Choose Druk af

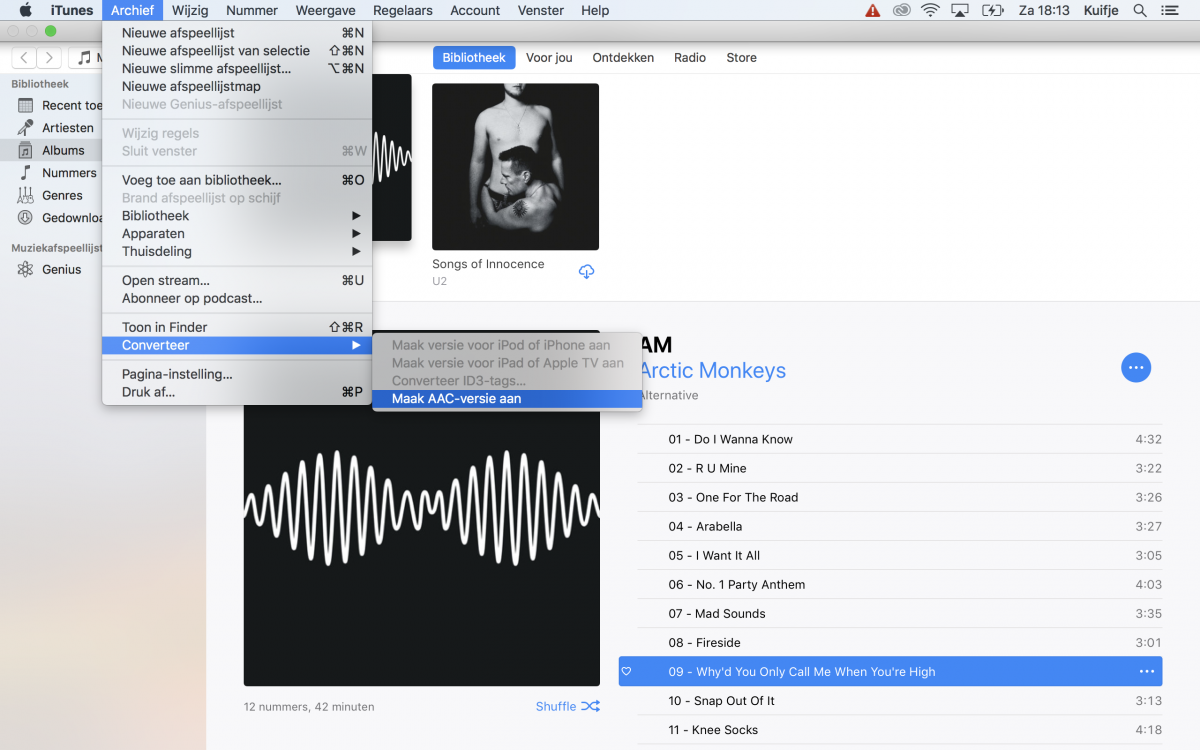point(237,392)
